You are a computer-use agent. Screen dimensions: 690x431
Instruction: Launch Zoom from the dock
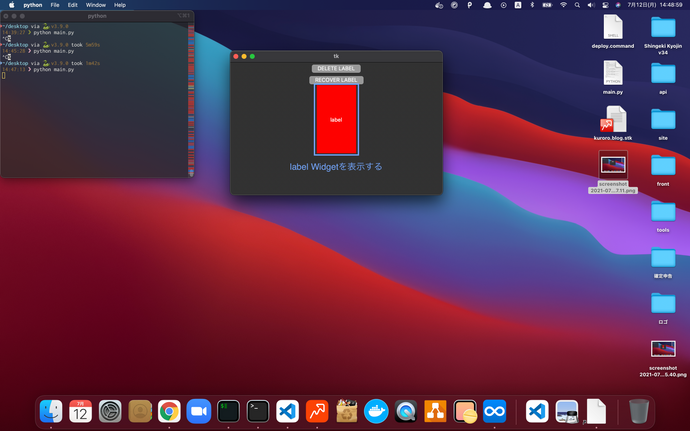pos(199,411)
